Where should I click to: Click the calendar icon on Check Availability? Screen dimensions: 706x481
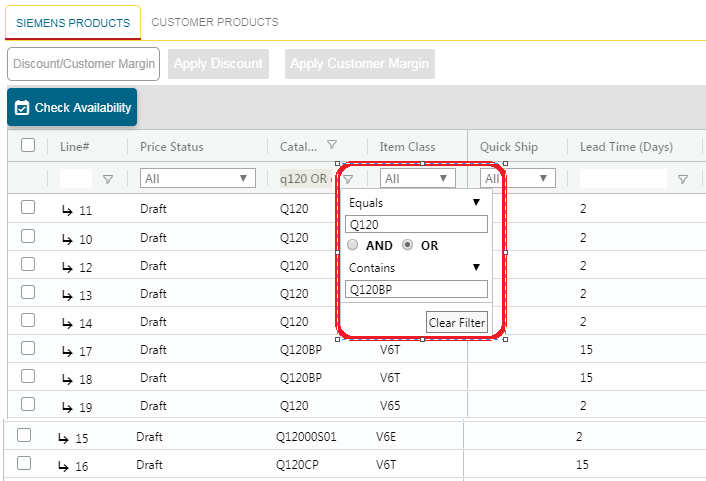click(22, 108)
